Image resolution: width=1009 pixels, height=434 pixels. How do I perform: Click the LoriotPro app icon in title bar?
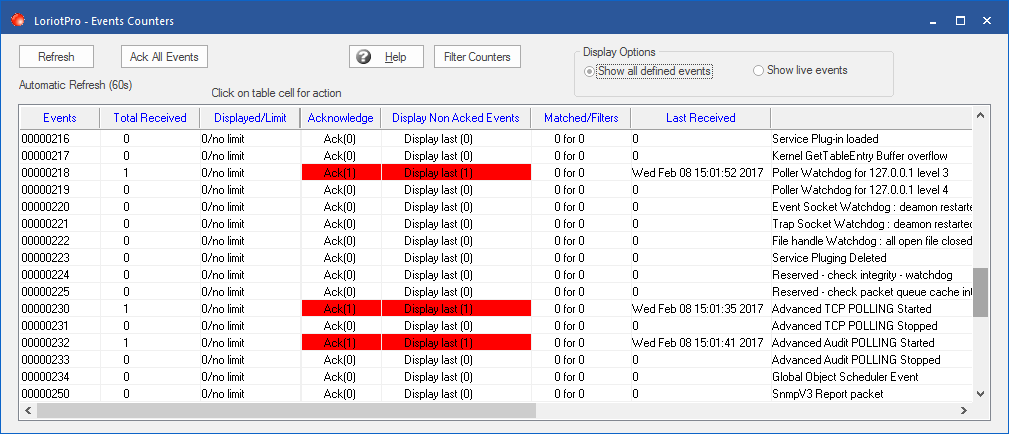click(16, 19)
